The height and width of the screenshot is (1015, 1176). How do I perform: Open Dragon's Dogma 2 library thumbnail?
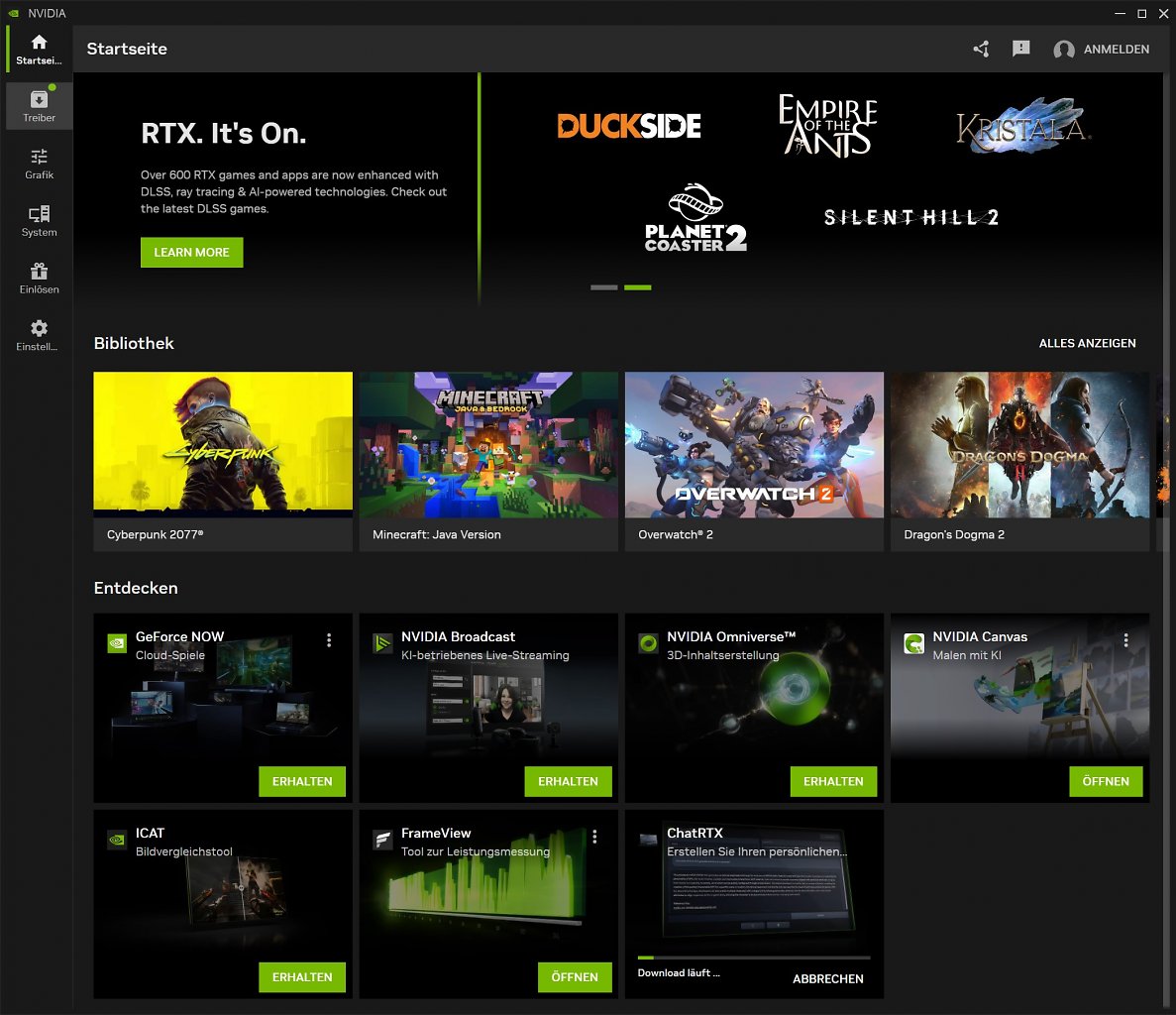pos(1019,444)
